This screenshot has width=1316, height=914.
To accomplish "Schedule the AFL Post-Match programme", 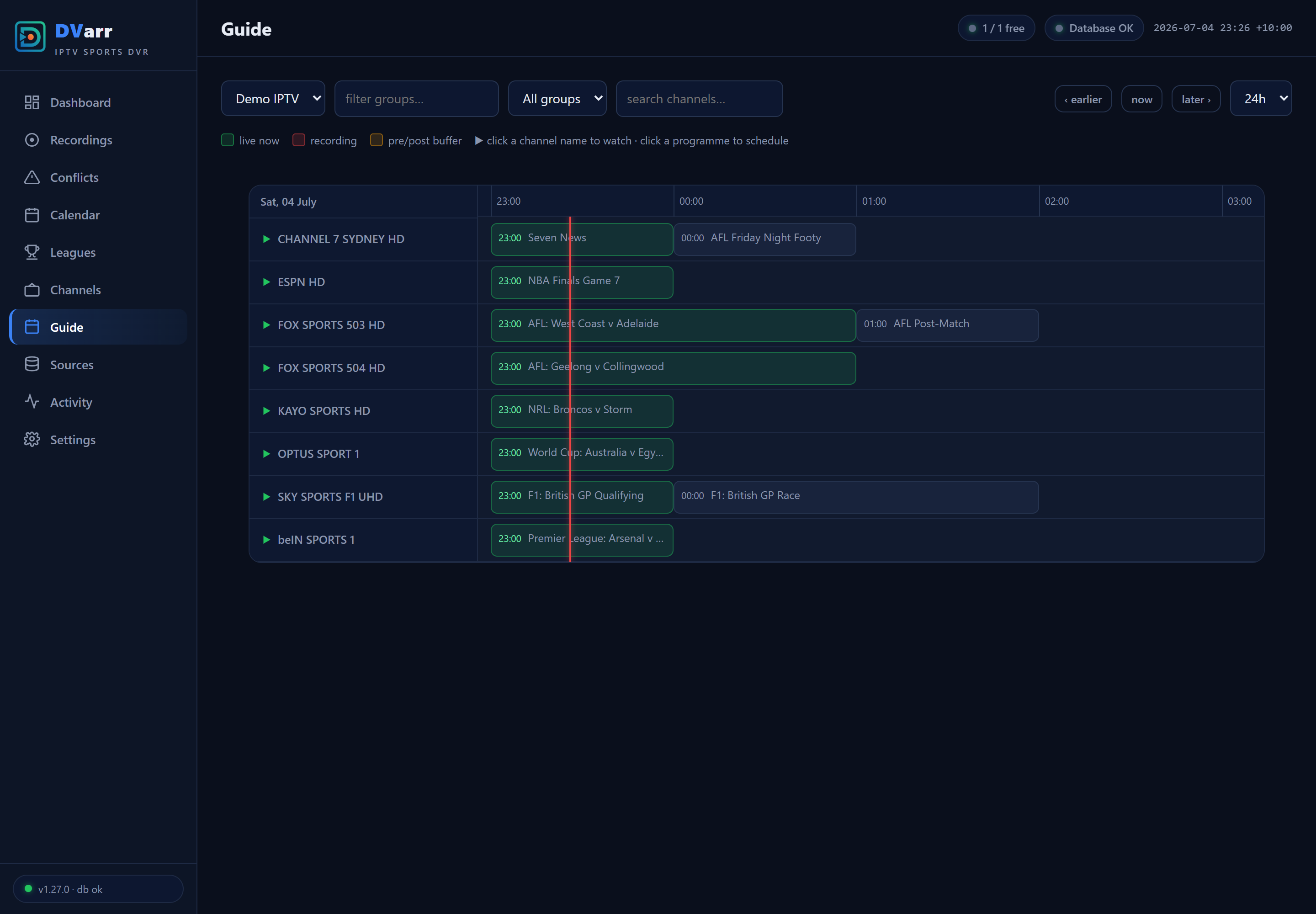I will 947,325.
